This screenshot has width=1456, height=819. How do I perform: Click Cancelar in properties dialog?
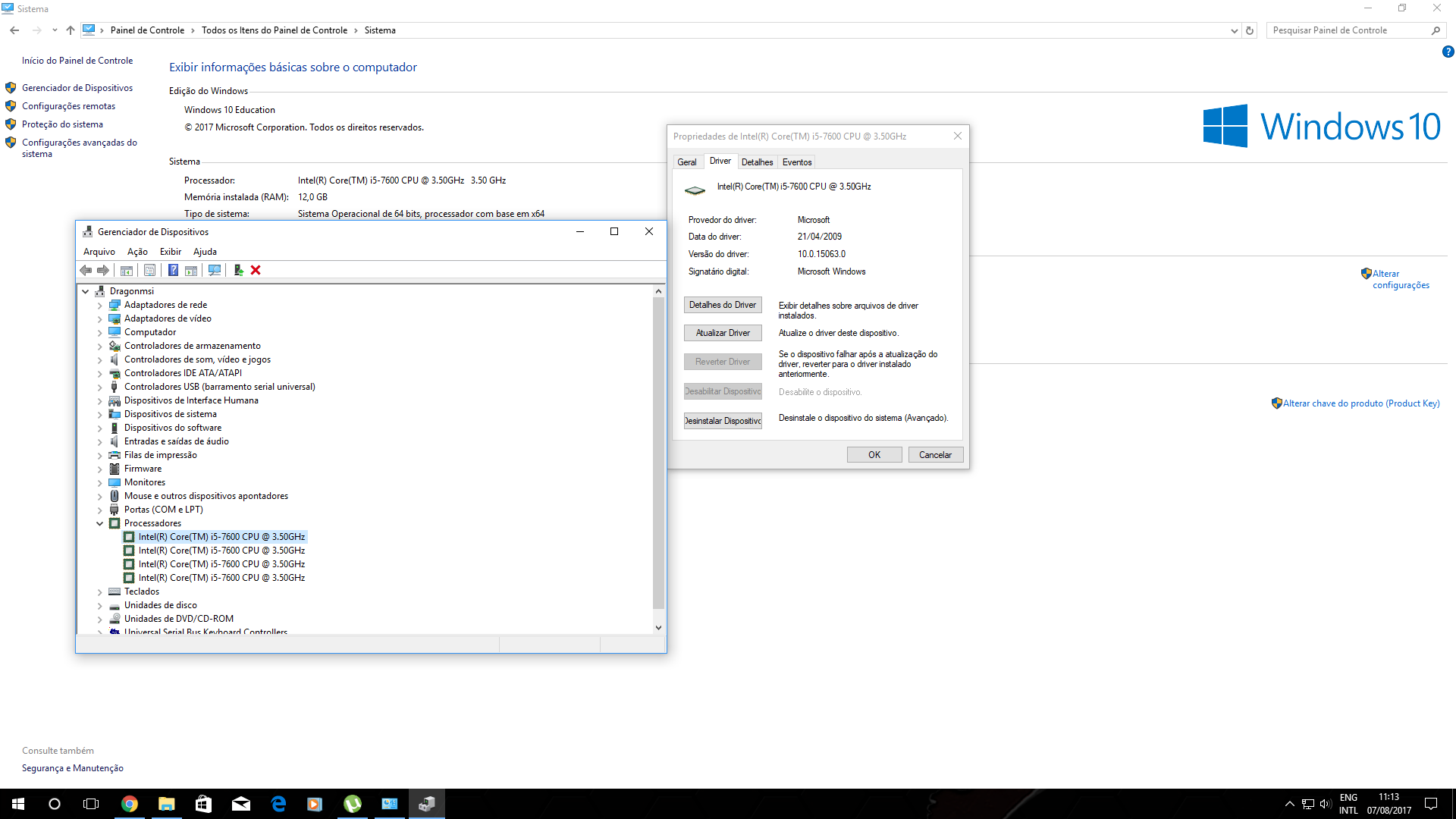[x=935, y=455]
